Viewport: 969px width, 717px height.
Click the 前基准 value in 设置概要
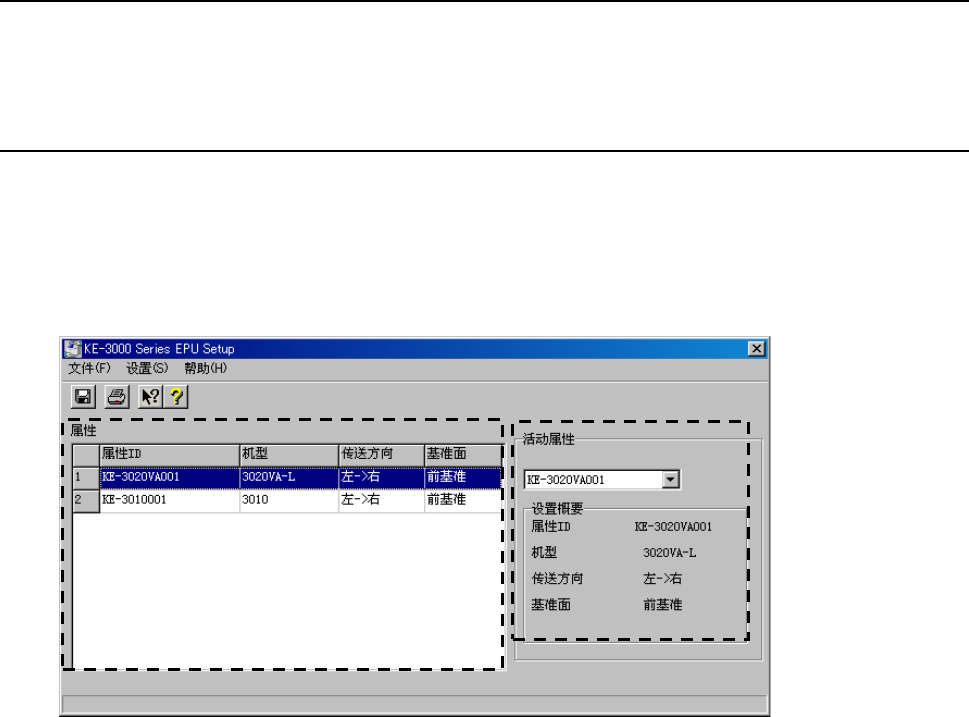tap(662, 605)
